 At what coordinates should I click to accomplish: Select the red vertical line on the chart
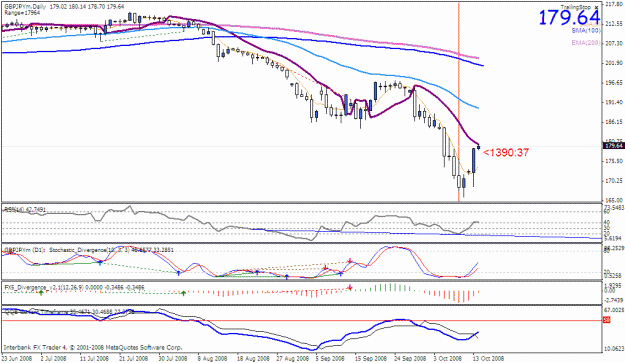click(458, 102)
